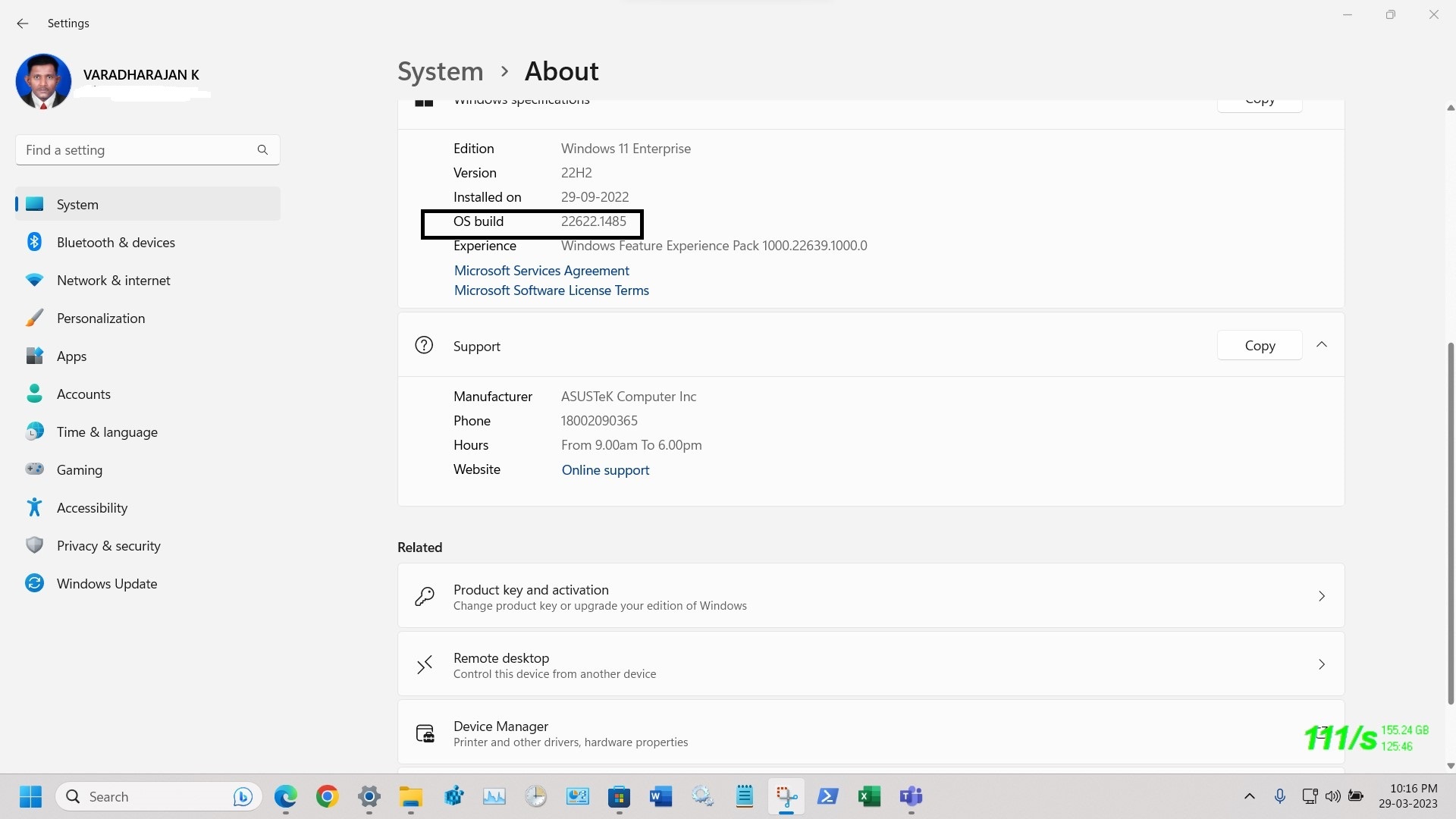Open Microsoft Word from taskbar

661,796
